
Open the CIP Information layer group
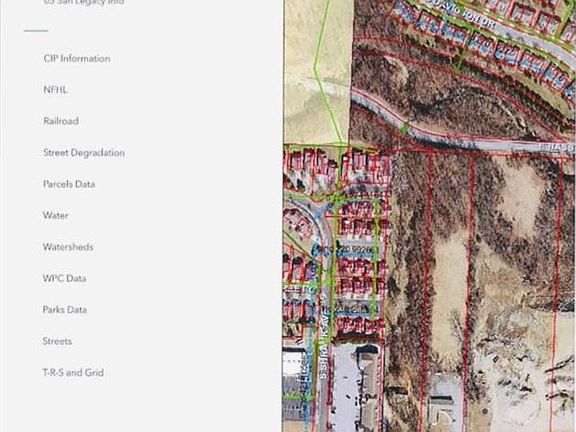pyautogui.click(x=77, y=58)
